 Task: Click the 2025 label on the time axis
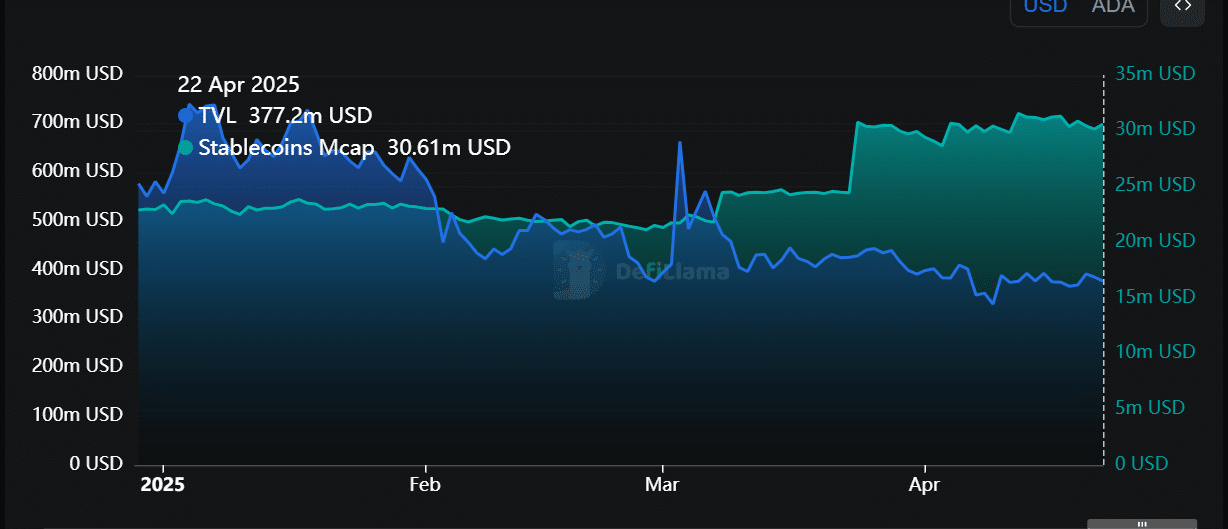[162, 484]
